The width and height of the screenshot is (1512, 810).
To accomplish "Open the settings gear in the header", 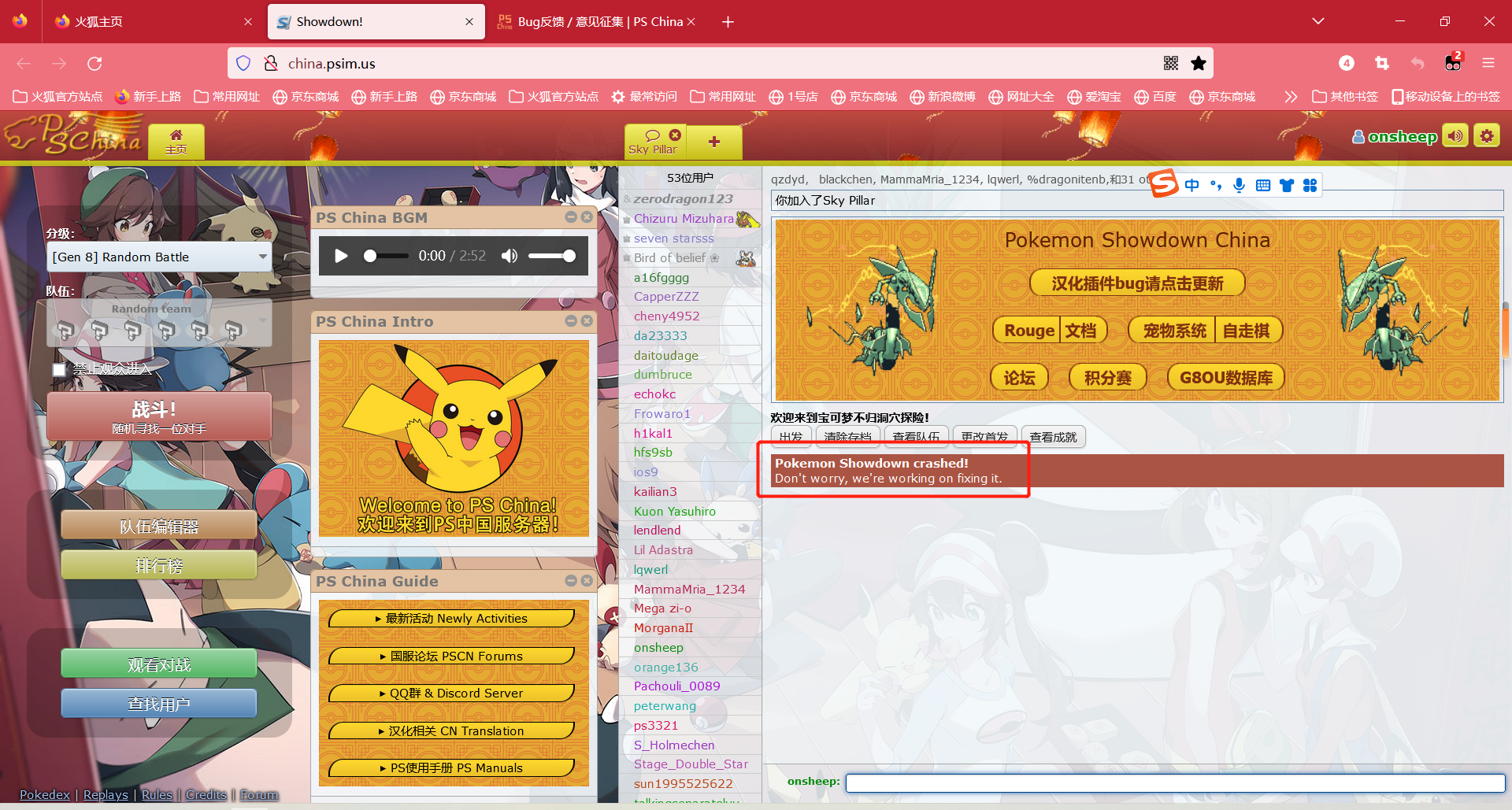I will click(1487, 136).
